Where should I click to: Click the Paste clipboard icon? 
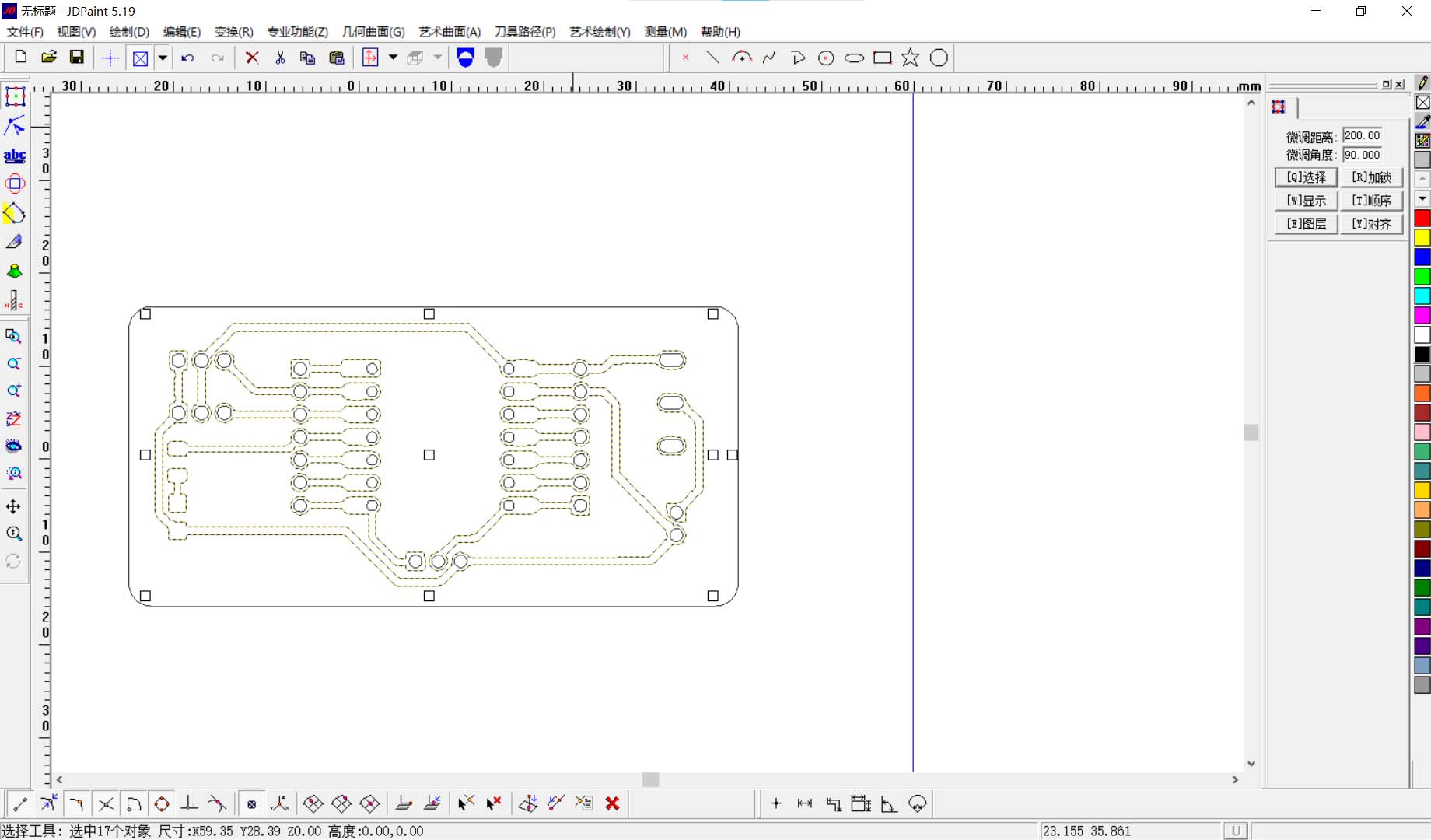(x=336, y=58)
